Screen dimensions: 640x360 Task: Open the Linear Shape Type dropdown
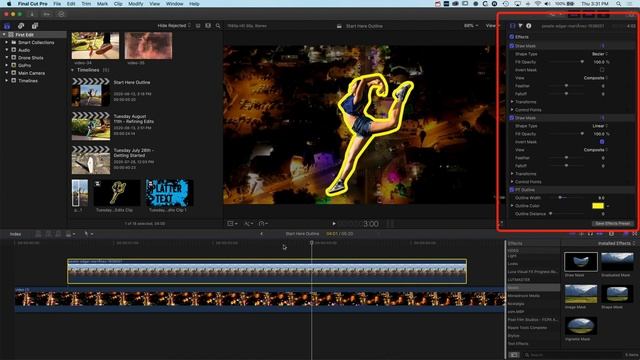coord(600,126)
